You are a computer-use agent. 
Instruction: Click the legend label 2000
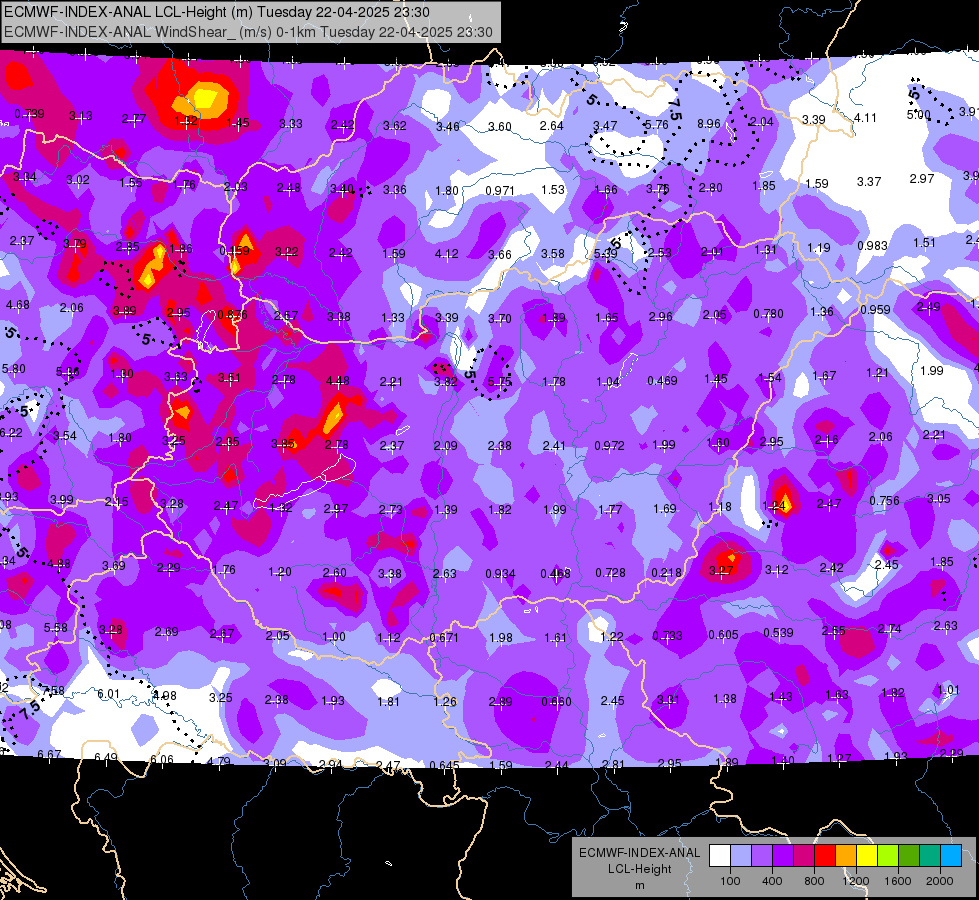940,881
